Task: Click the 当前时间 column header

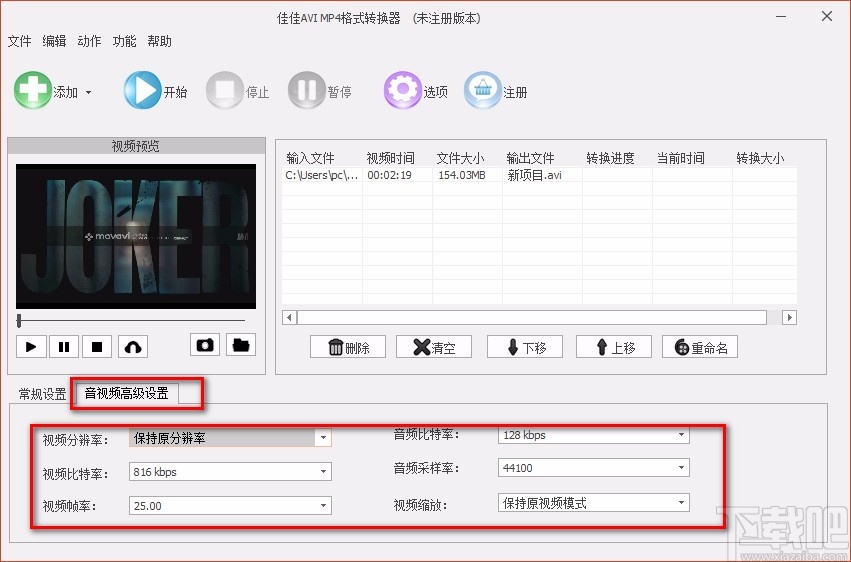Action: [x=681, y=158]
